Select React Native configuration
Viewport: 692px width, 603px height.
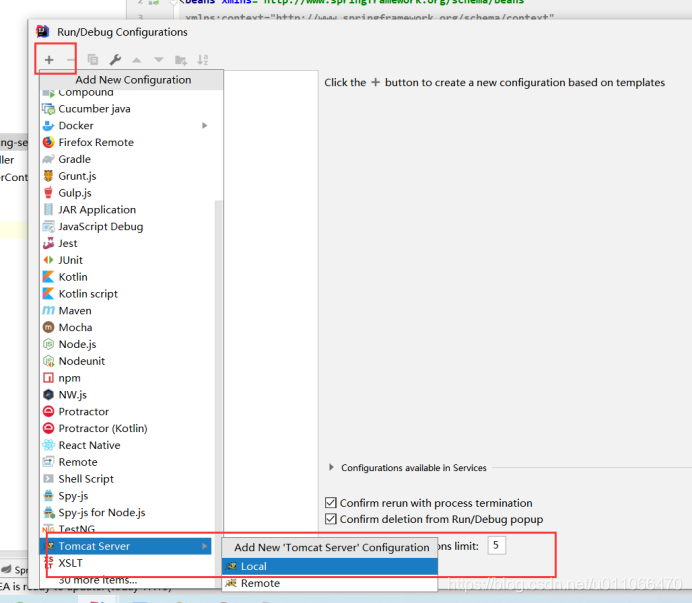click(127, 445)
